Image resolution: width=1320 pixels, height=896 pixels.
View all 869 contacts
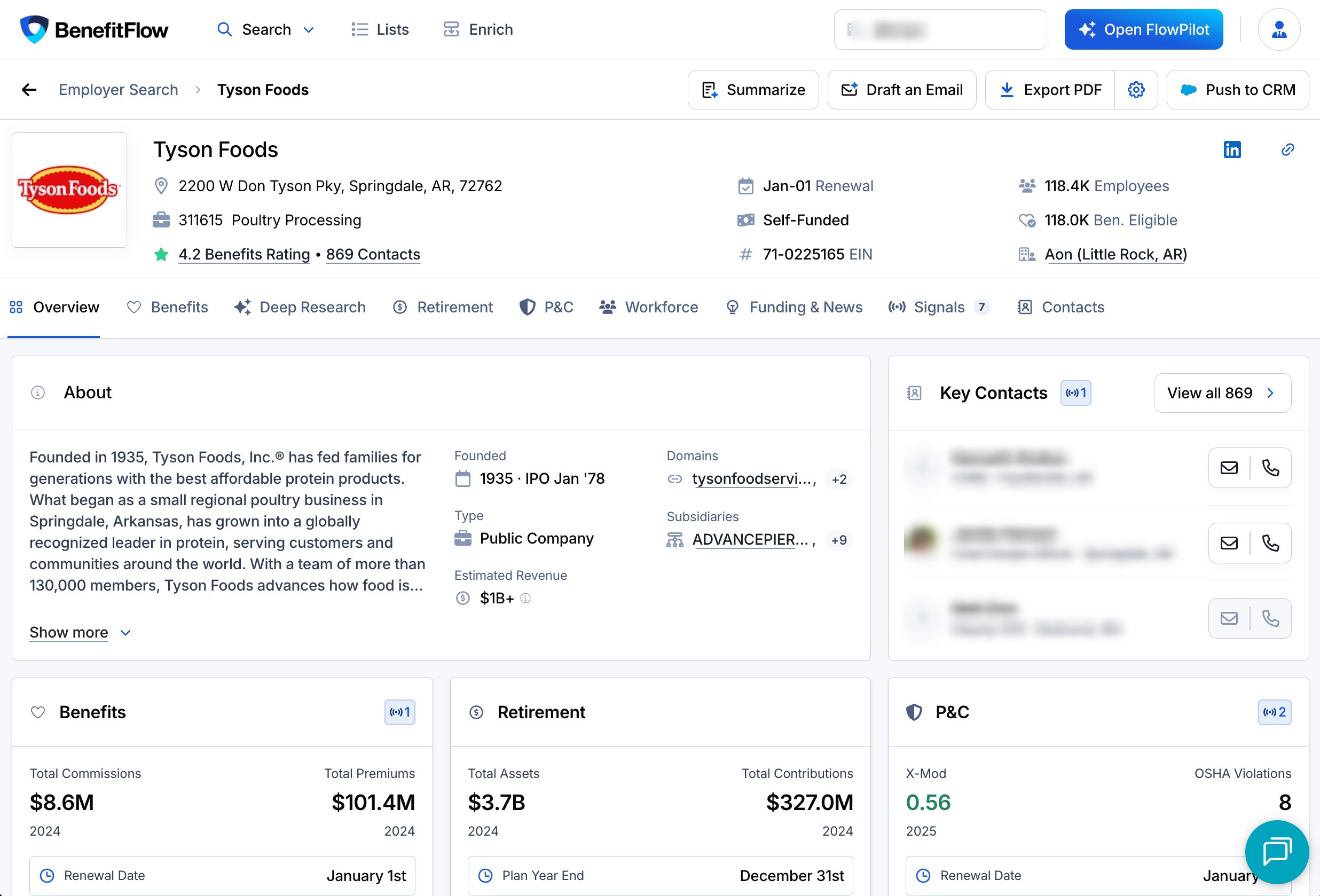click(x=1222, y=393)
